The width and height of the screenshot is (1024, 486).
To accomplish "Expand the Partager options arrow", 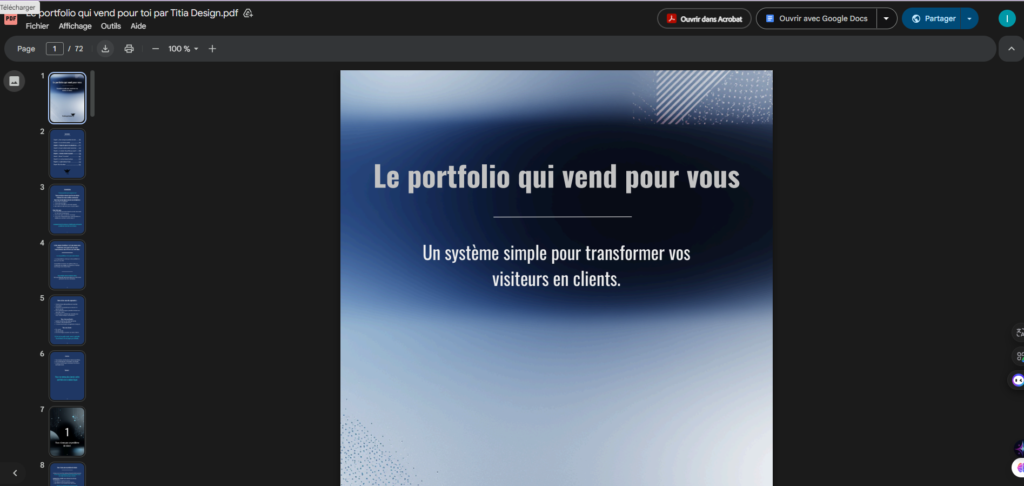I will (x=968, y=18).
